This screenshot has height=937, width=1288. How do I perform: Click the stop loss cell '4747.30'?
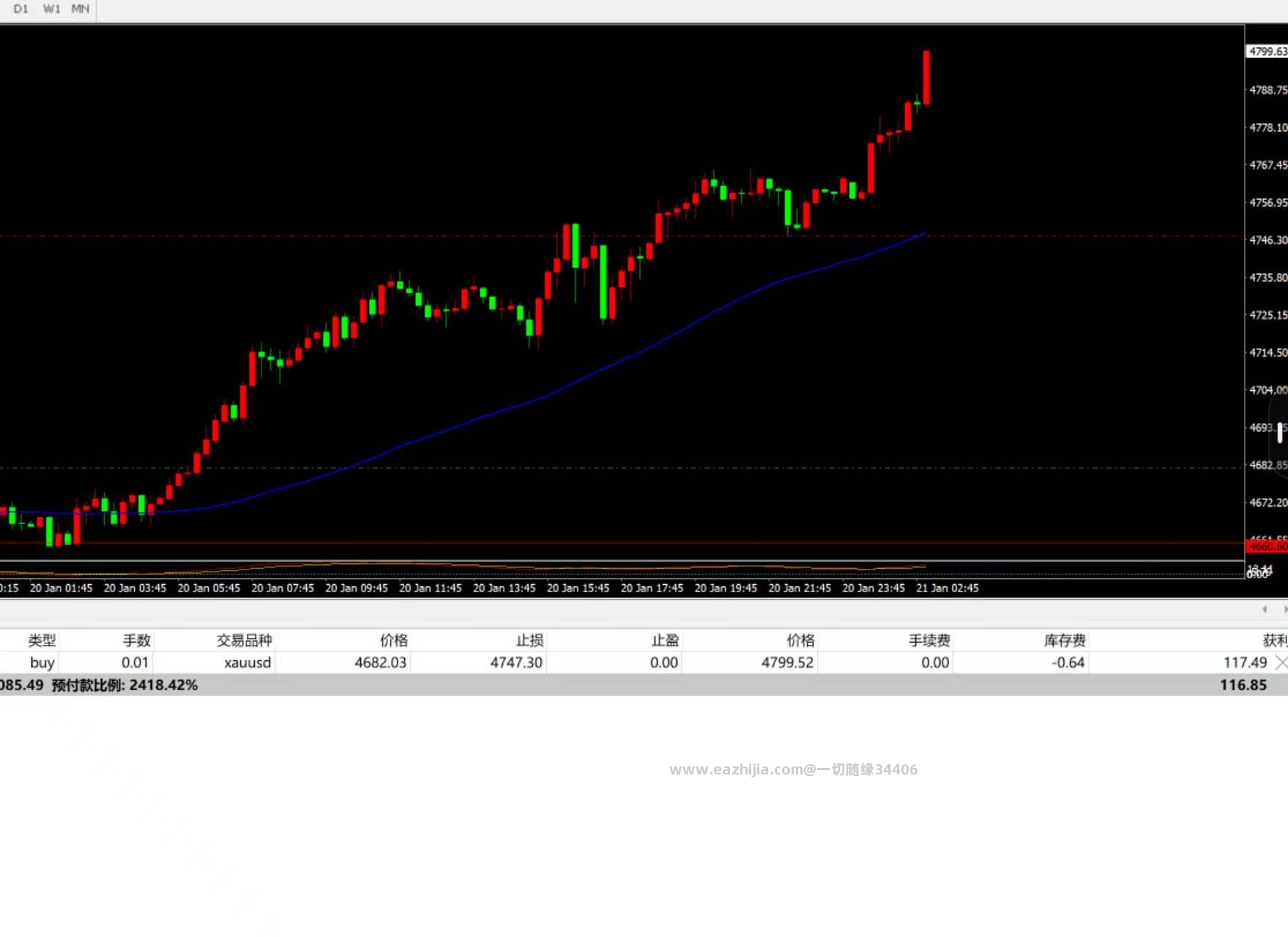point(516,662)
